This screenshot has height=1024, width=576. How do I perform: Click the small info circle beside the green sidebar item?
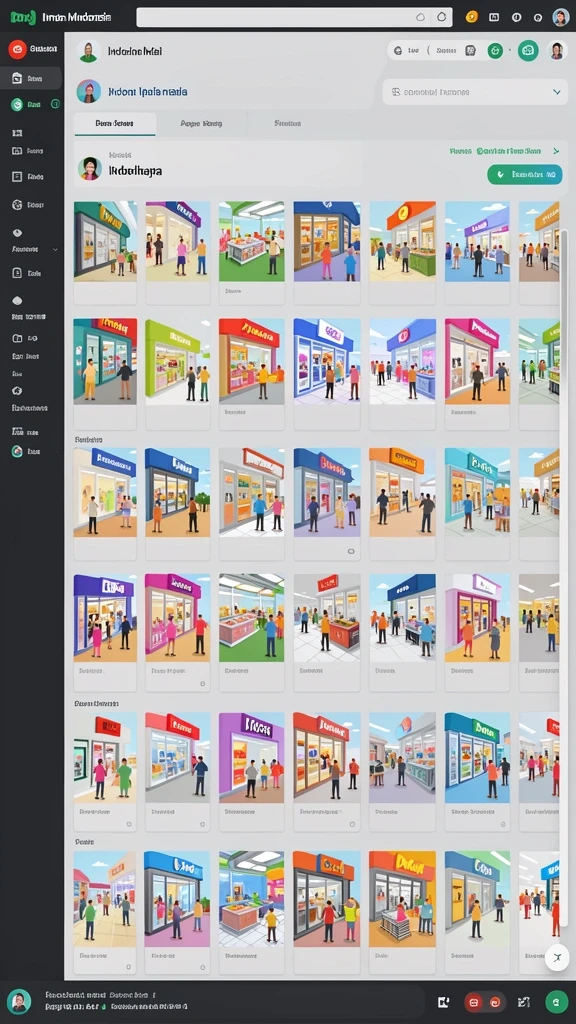tap(56, 104)
